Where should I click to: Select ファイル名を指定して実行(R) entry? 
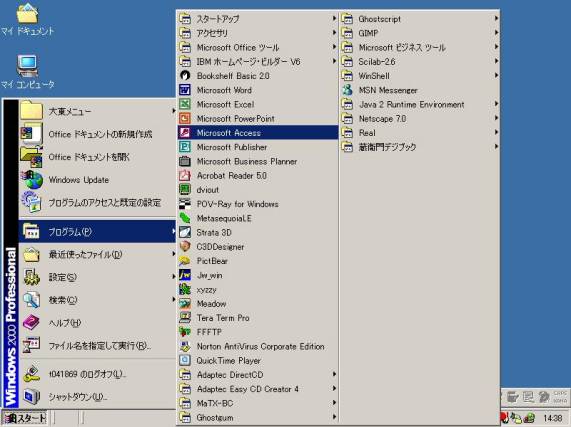coord(98,345)
